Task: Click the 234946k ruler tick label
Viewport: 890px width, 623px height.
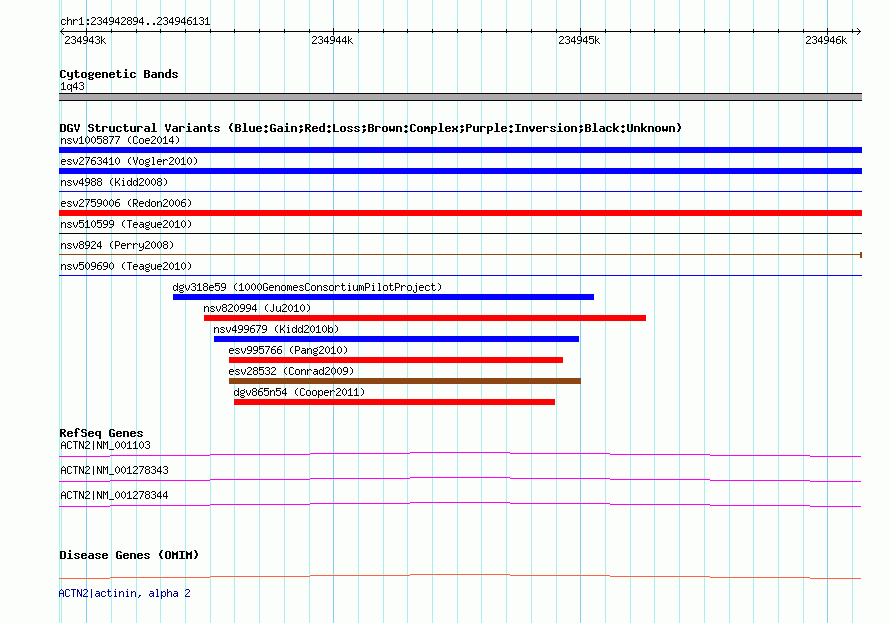Action: (x=826, y=40)
